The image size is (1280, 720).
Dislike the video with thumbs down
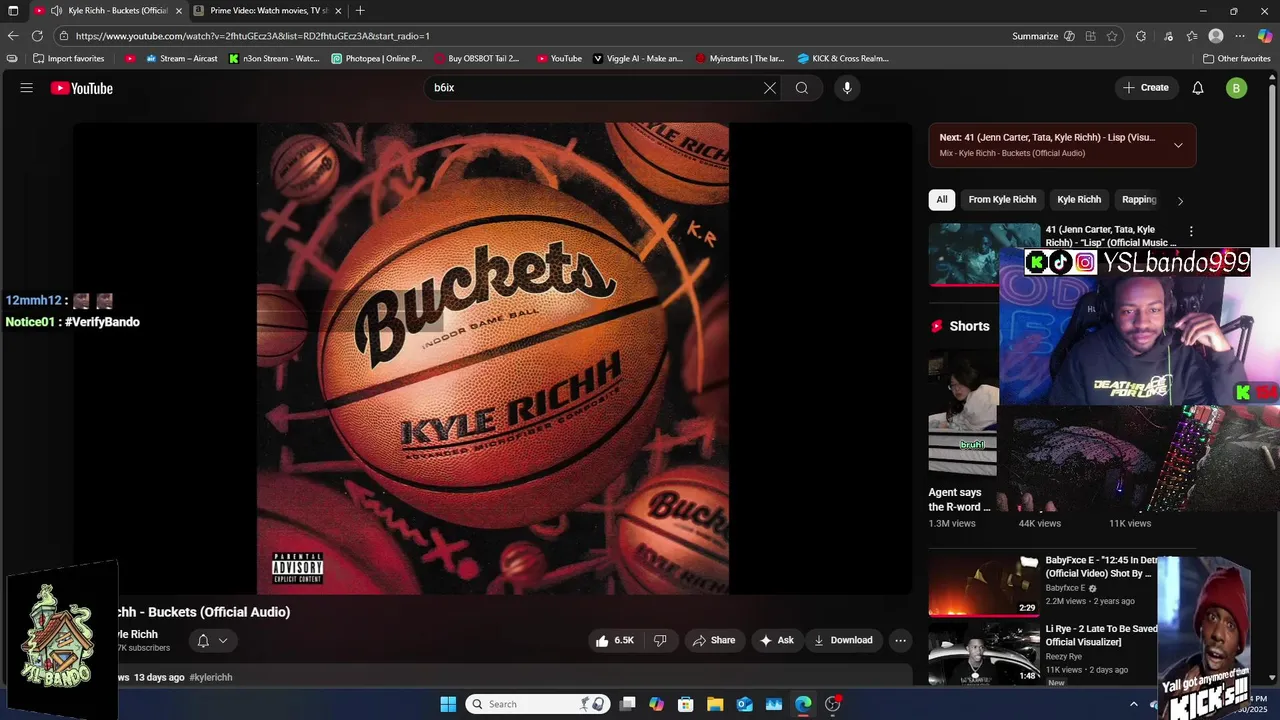coord(660,640)
